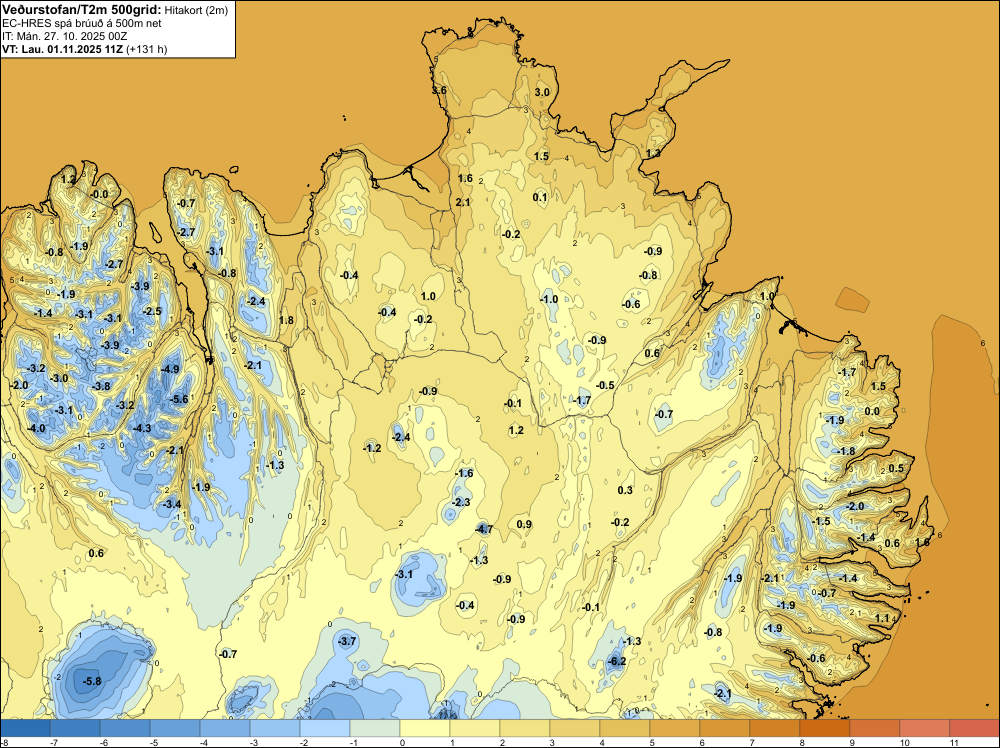Click the 0.3 temperature label

coord(625,490)
